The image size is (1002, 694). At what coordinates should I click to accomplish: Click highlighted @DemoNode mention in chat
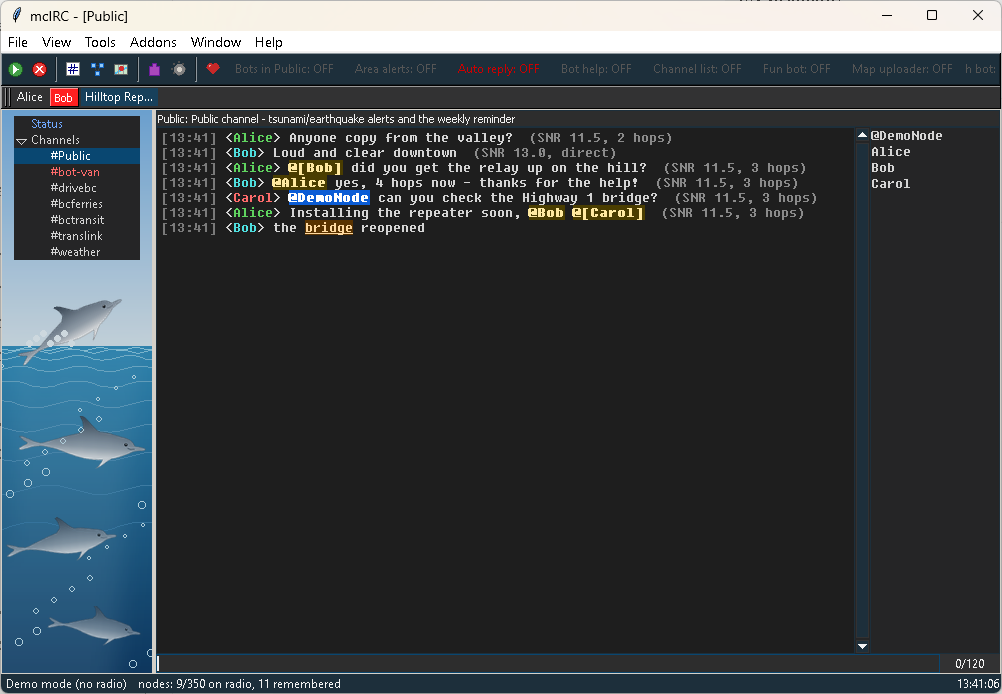point(328,197)
